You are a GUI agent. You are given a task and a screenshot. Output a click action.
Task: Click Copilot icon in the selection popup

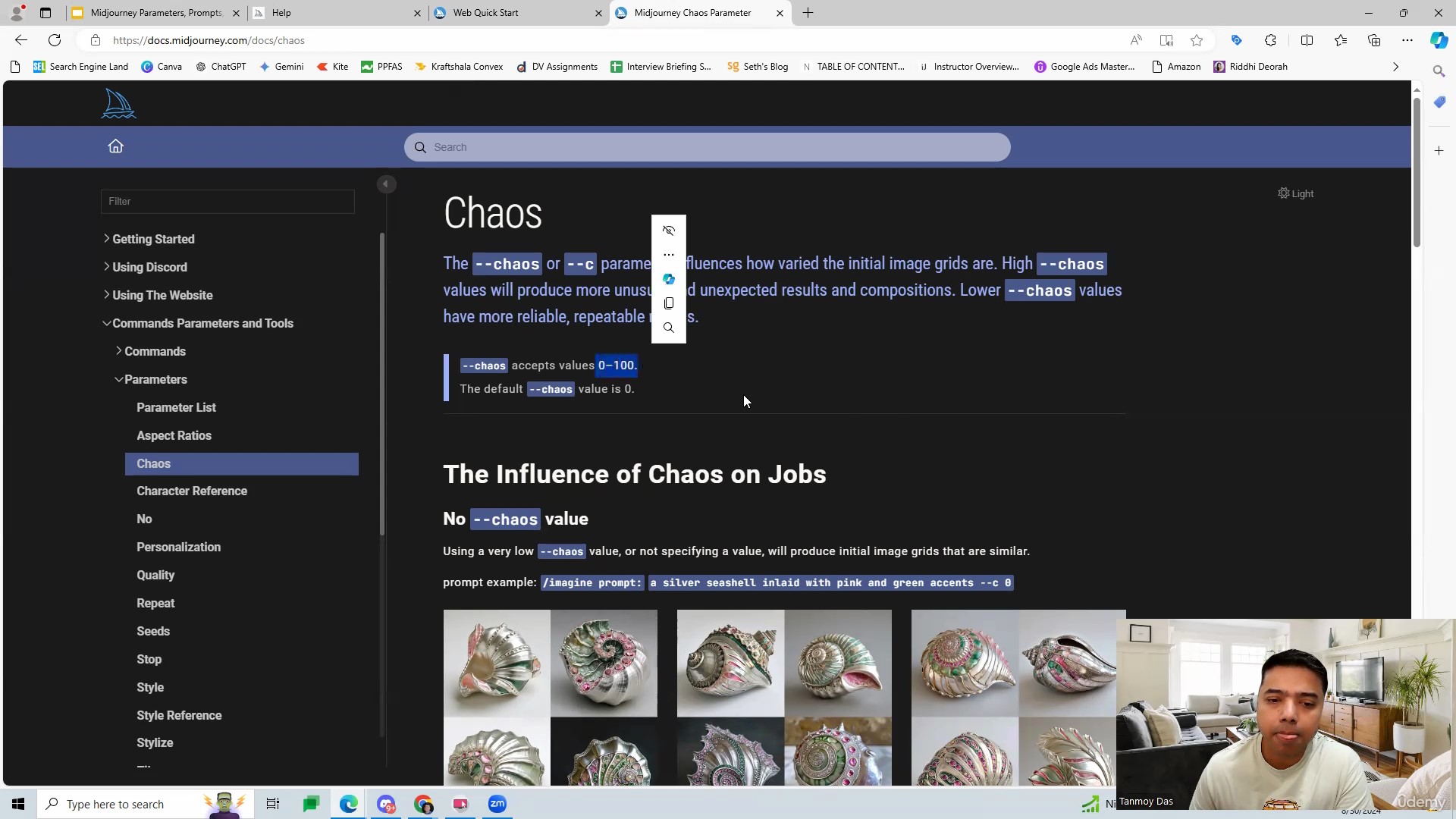click(668, 279)
